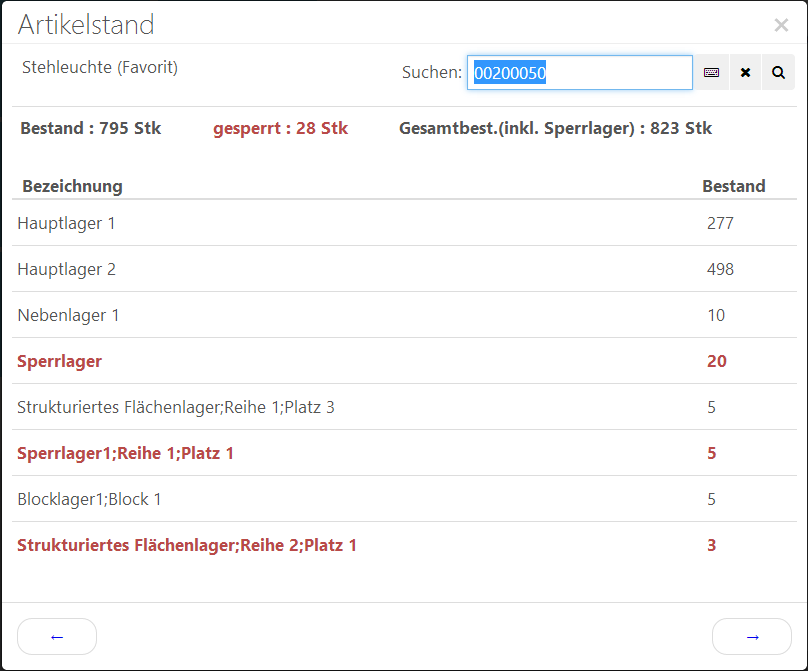Click the Bestand column header
Viewport: 808px width, 671px height.
tap(733, 186)
